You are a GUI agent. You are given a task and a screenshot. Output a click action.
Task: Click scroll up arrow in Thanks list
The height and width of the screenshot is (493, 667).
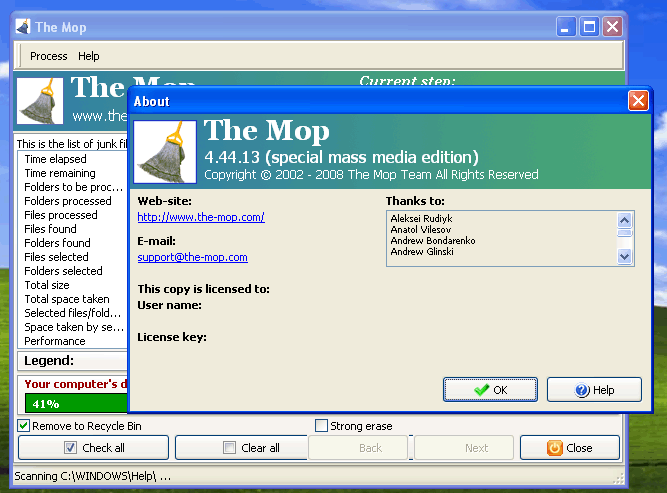point(624,220)
